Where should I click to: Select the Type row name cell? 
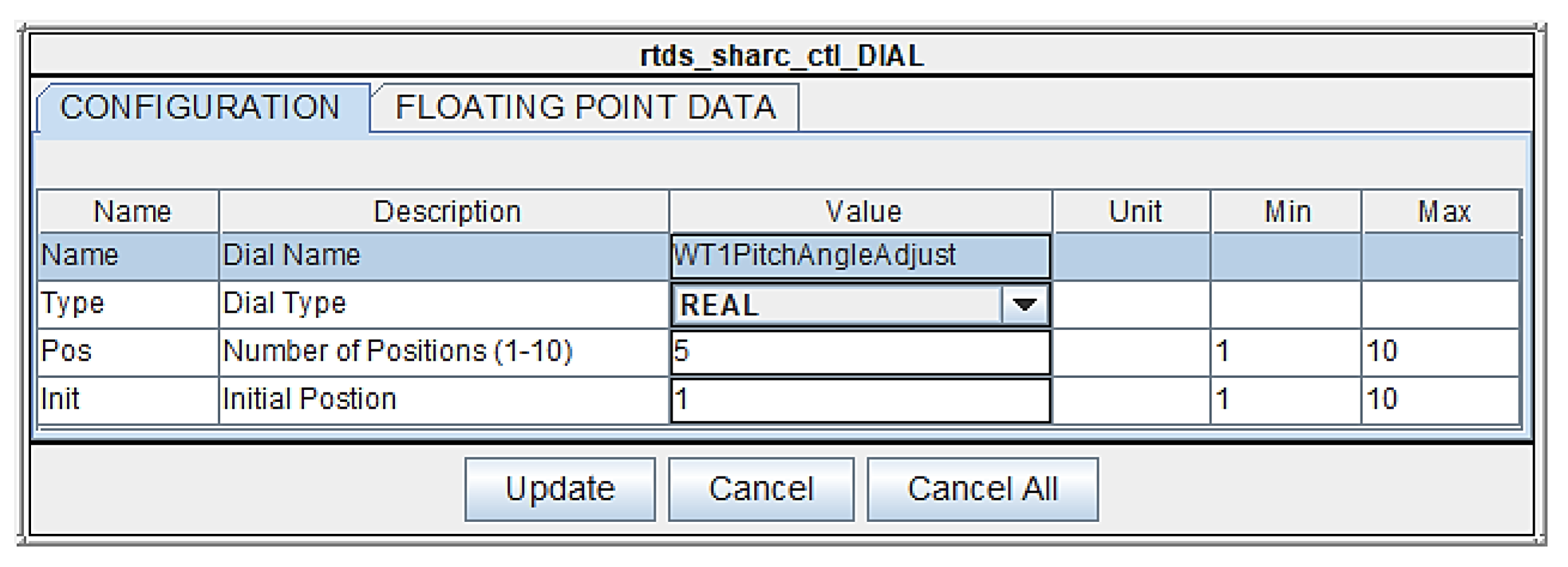(127, 304)
